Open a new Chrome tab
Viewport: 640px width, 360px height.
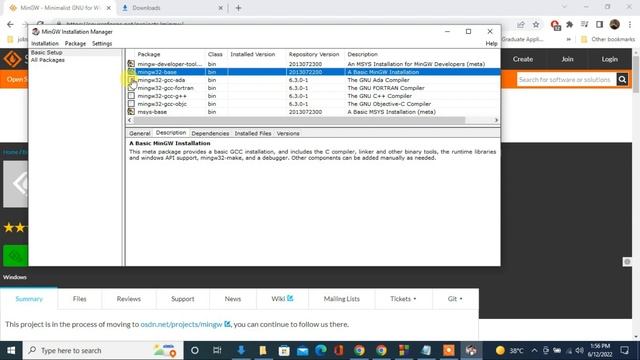point(238,8)
